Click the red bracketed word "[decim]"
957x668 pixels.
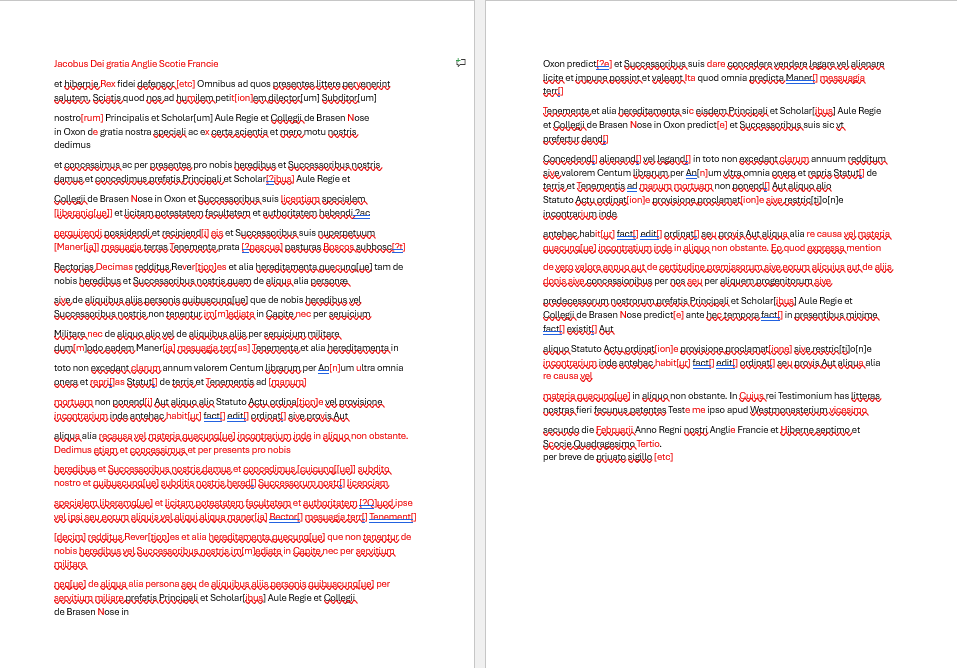(x=70, y=537)
